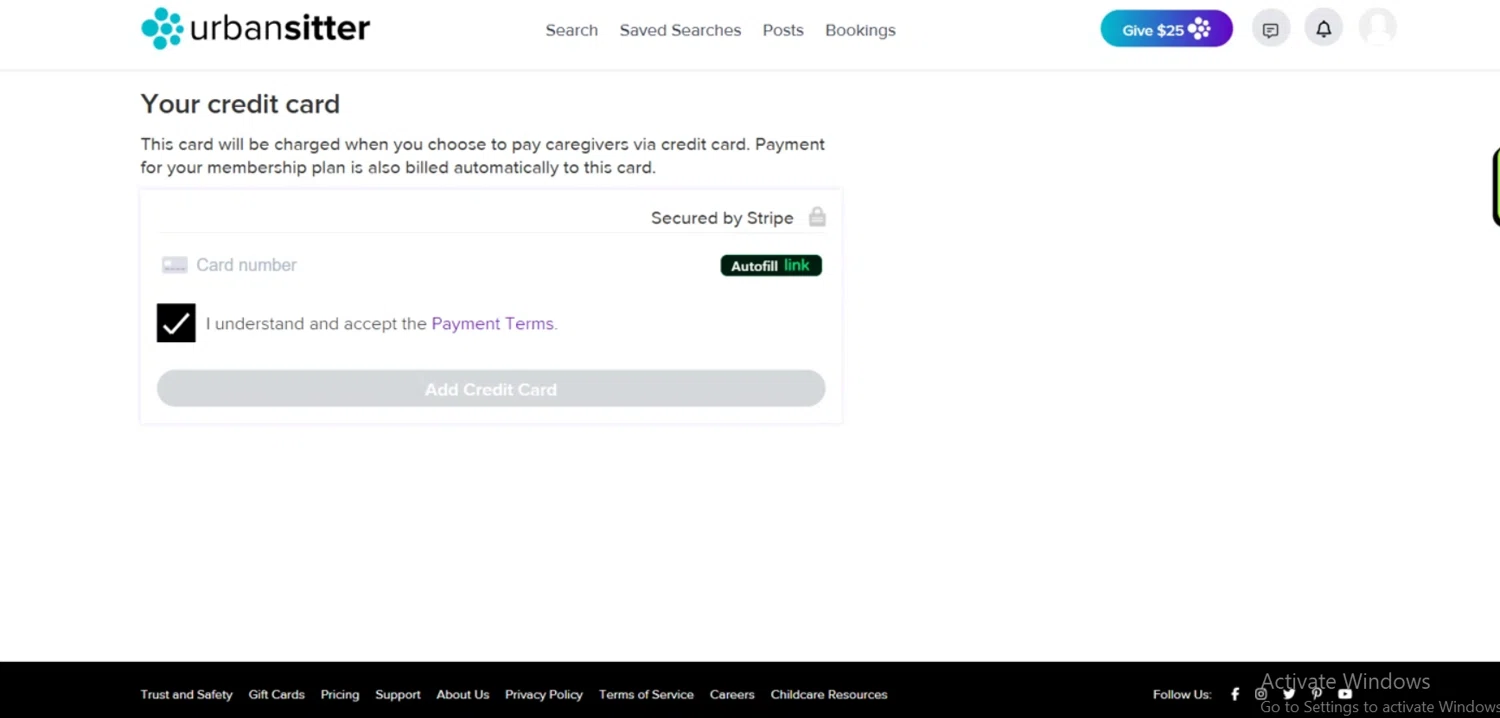Open Terms of Service footer link

[x=646, y=694]
